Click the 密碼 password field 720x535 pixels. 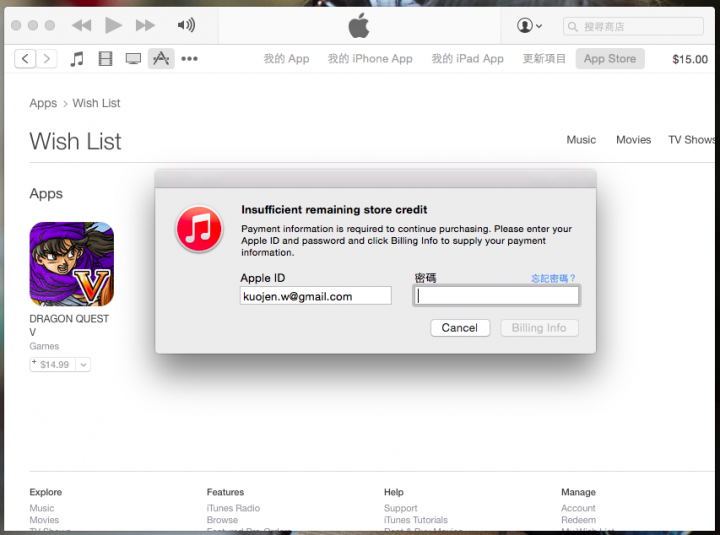click(496, 296)
